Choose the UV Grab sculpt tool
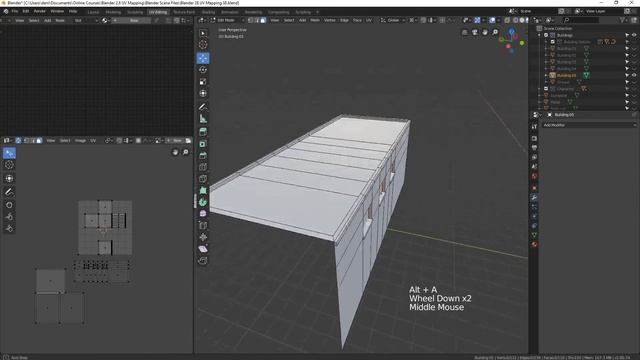 [x=9, y=205]
